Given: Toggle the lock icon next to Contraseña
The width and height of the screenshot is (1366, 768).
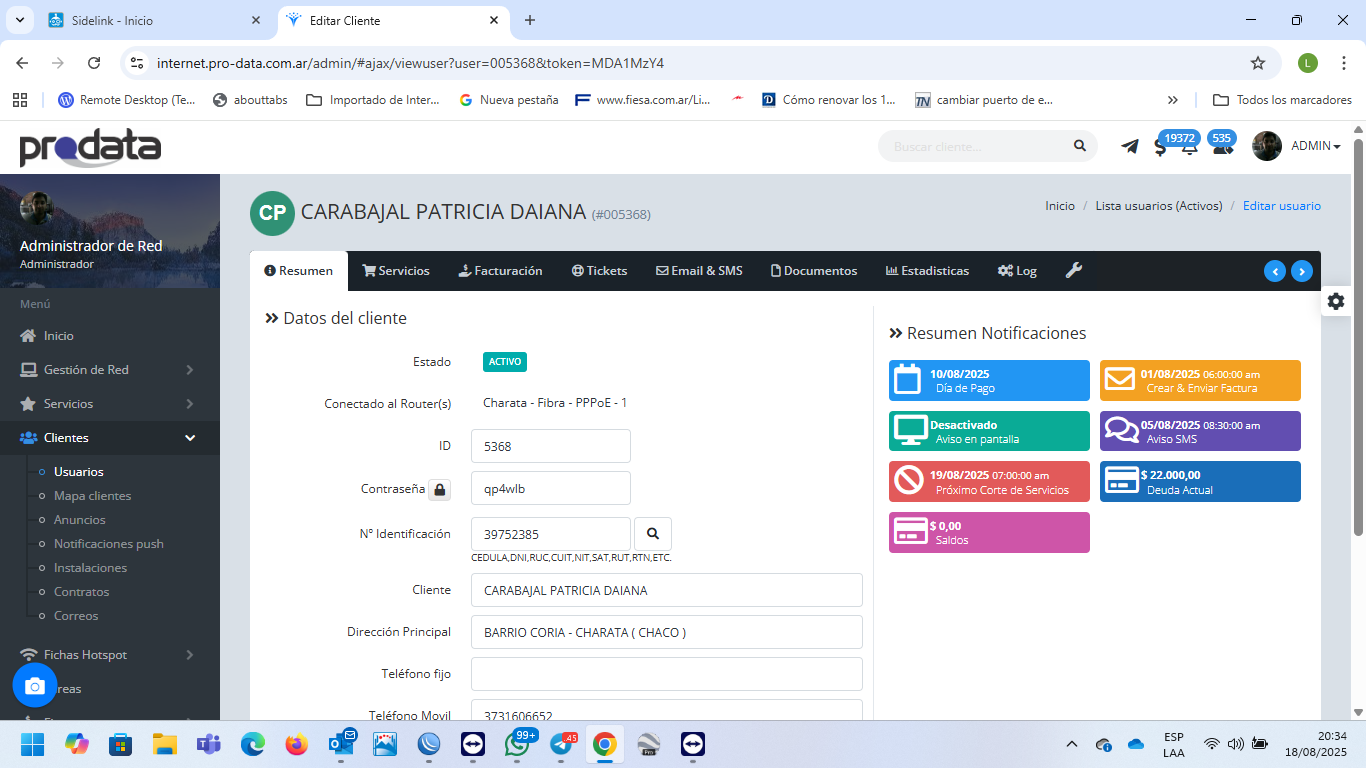Looking at the screenshot, I should point(440,490).
